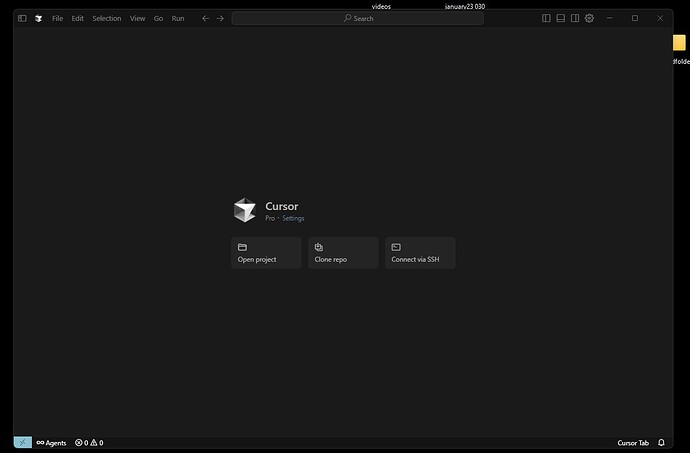Viewport: 690px width, 453px height.
Task: Open notifications bell icon
Action: pyautogui.click(x=661, y=442)
